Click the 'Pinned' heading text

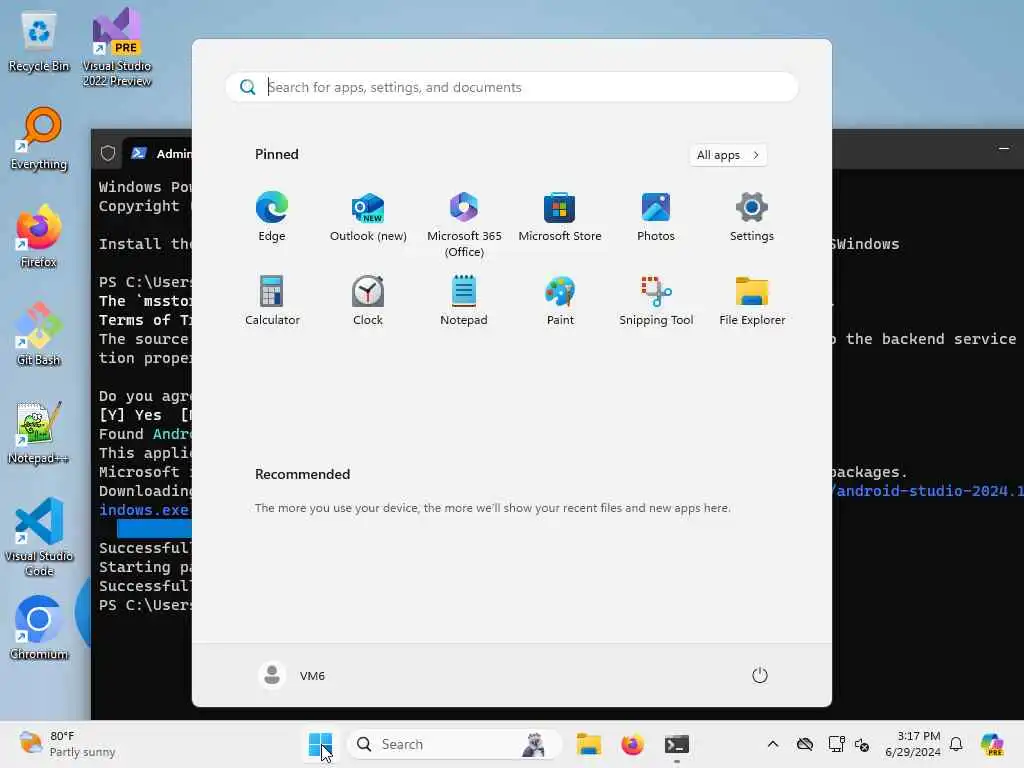[276, 154]
